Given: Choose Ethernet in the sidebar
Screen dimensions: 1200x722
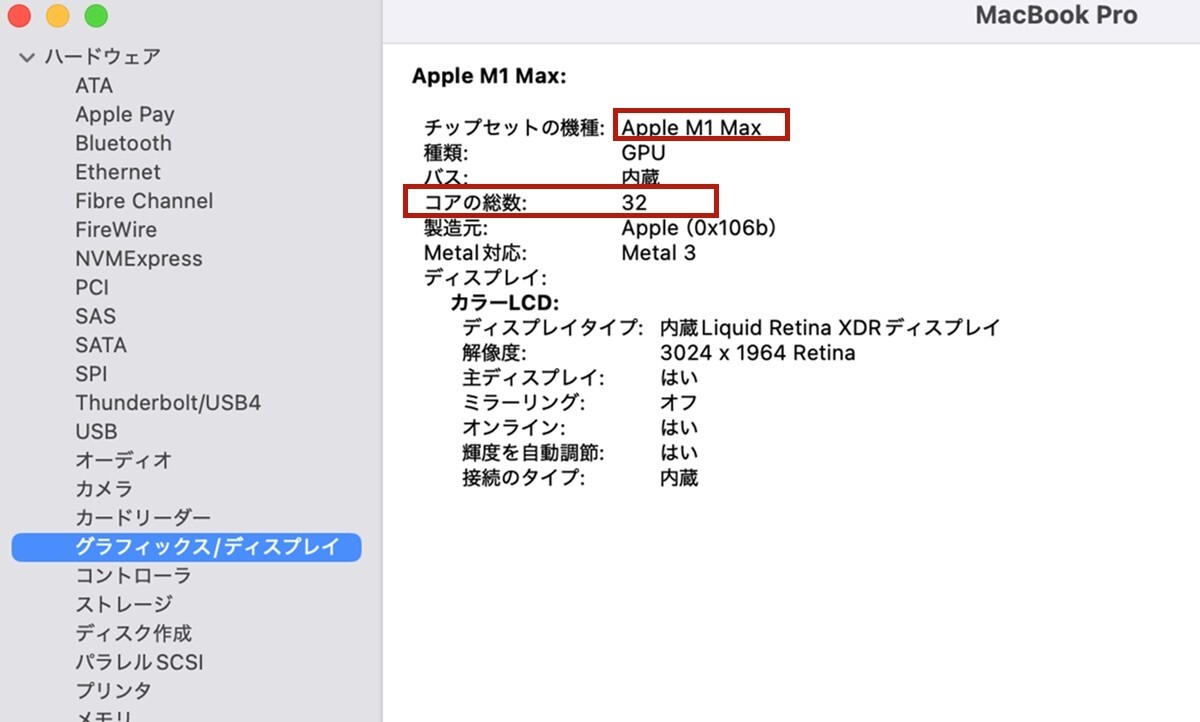Looking at the screenshot, I should [x=118, y=172].
